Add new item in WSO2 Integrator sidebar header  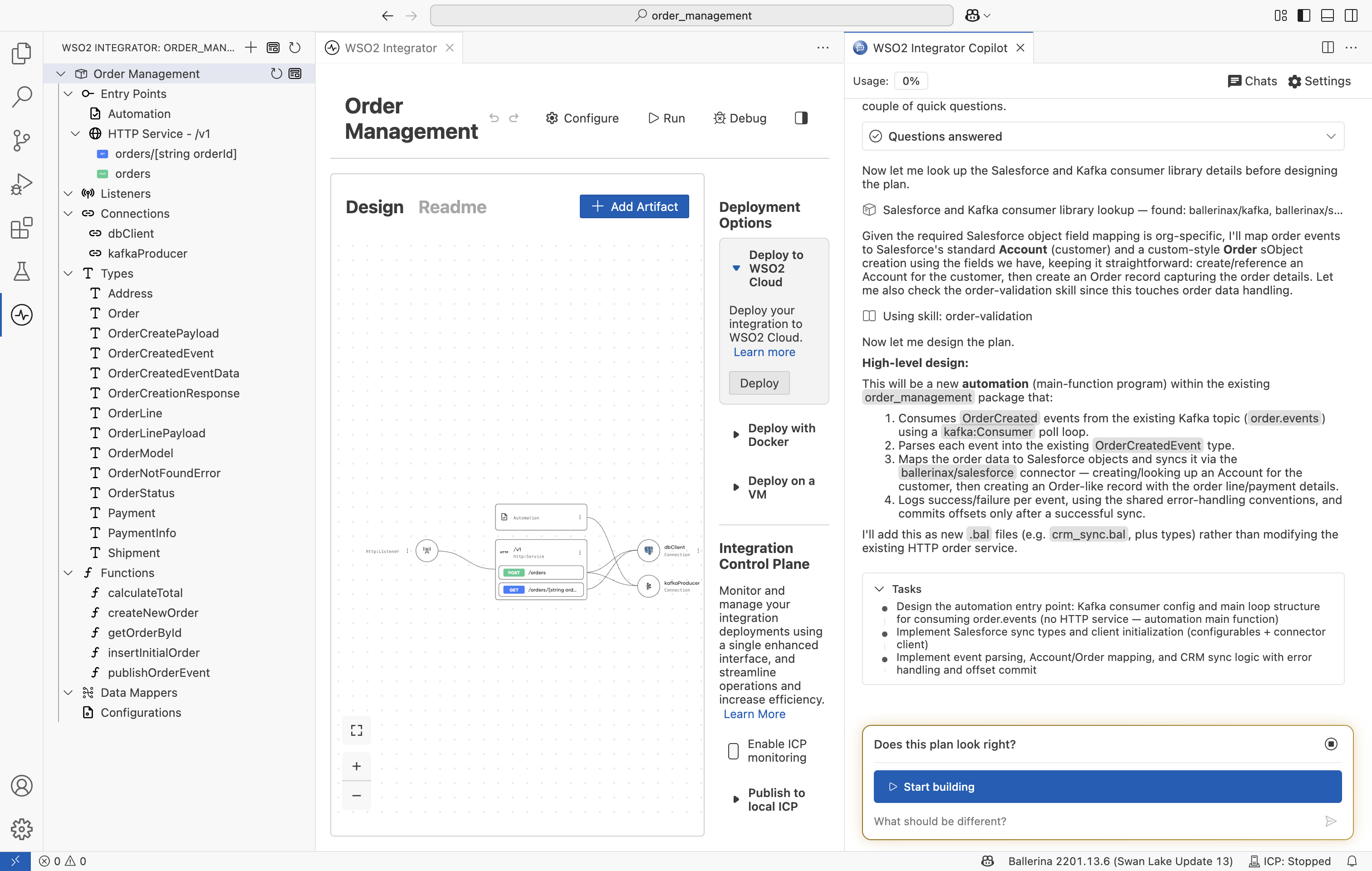(x=251, y=47)
